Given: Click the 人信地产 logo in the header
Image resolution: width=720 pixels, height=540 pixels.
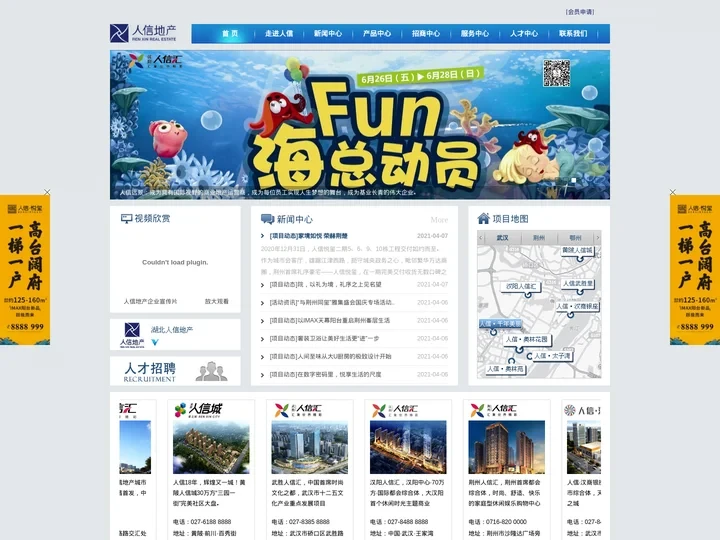Looking at the screenshot, I should pyautogui.click(x=143, y=33).
